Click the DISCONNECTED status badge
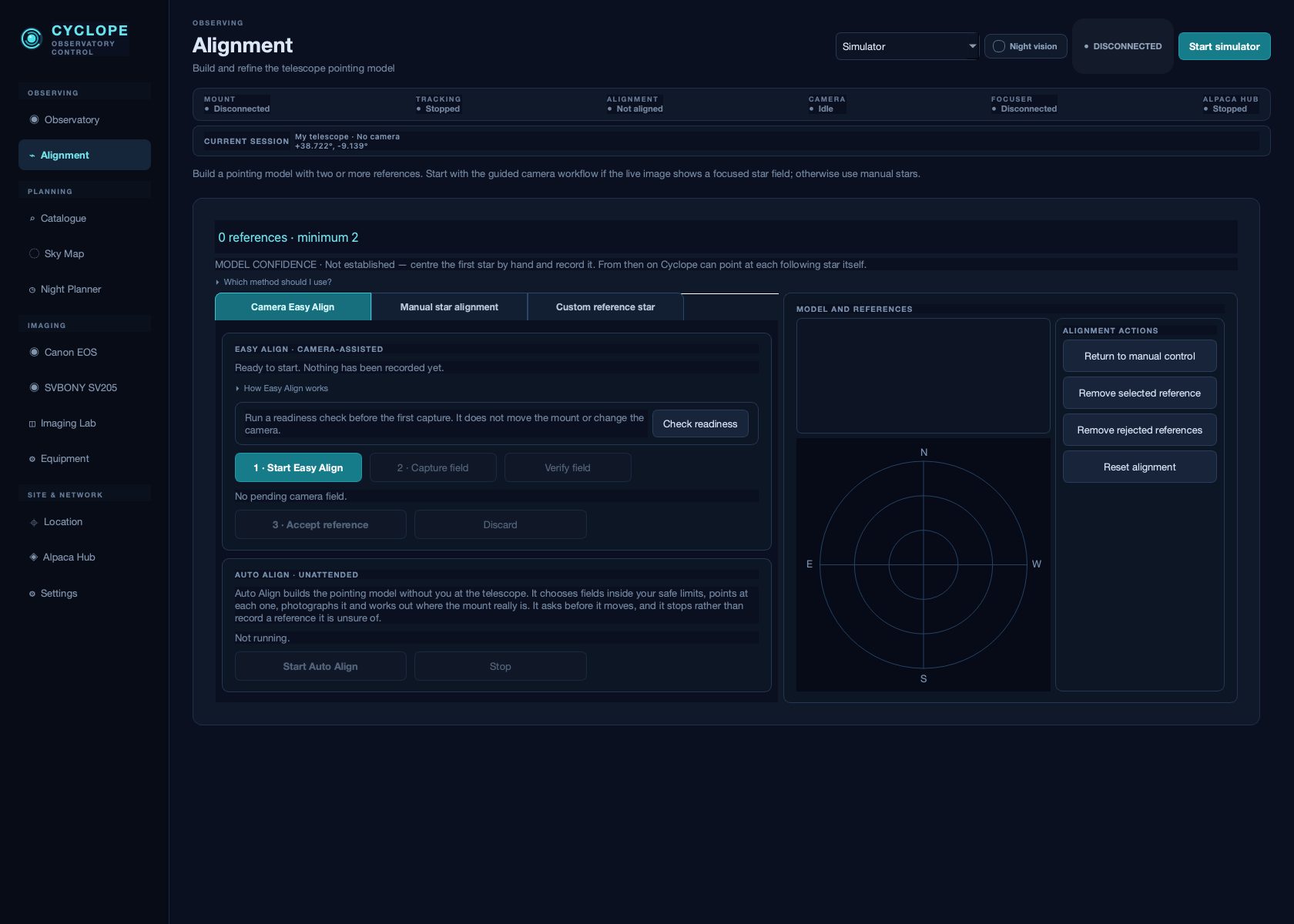1294x924 pixels. [x=1123, y=46]
